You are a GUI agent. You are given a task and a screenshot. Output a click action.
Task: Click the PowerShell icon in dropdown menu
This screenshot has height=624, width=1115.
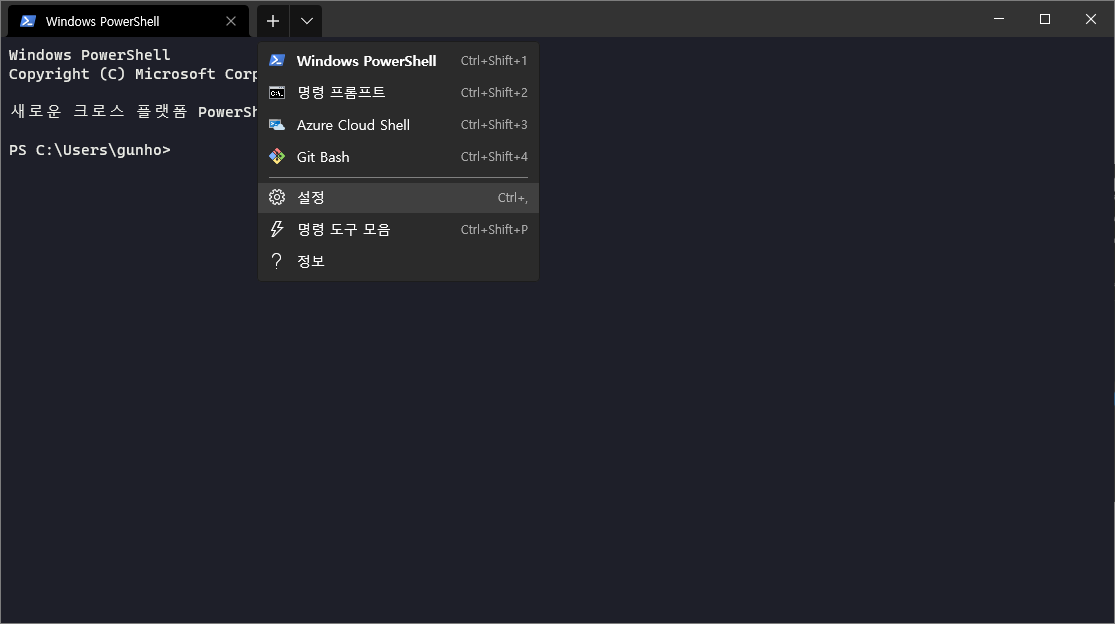[277, 60]
